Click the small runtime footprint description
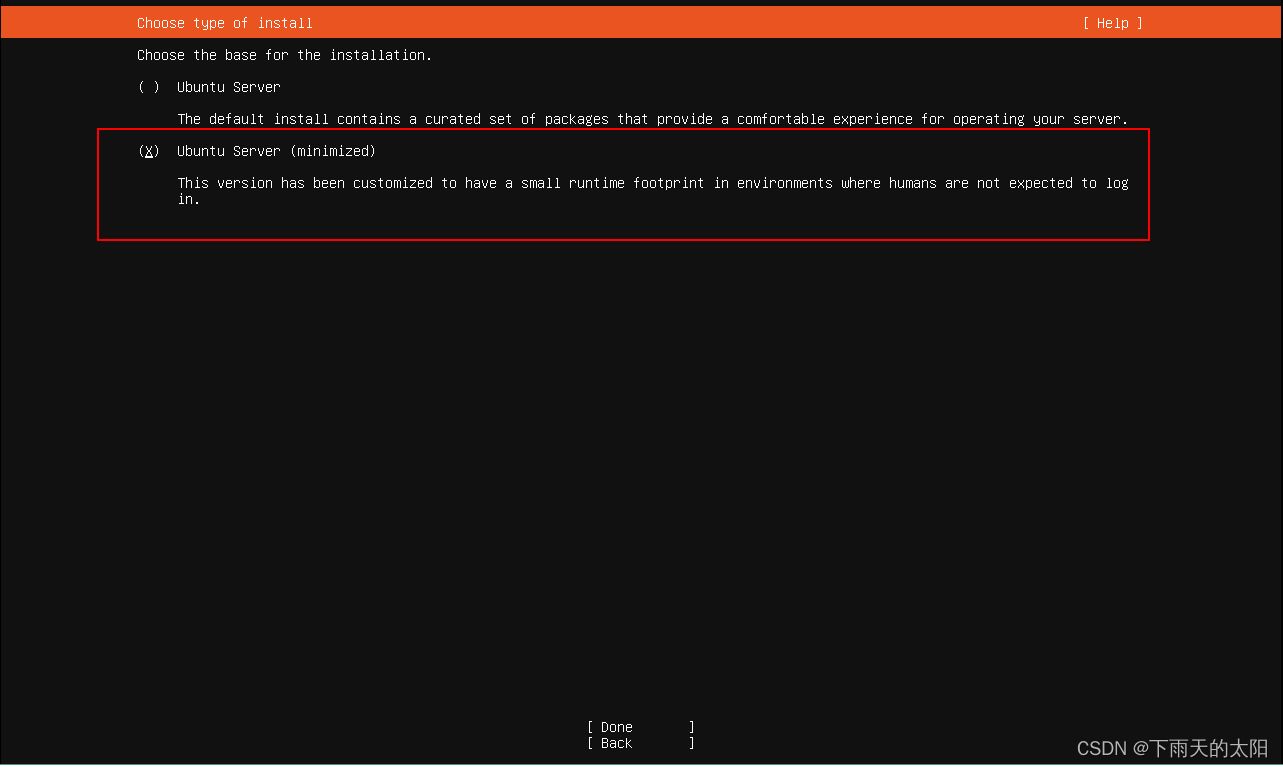Screen dimensions: 1283x768 tap(655, 183)
